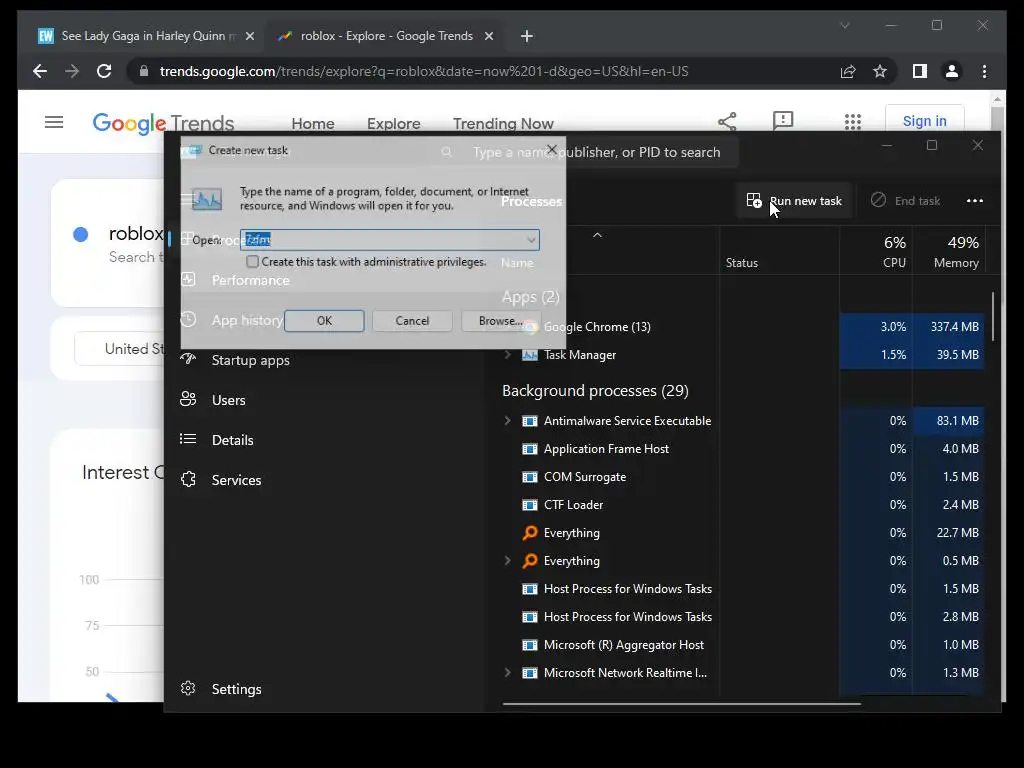This screenshot has width=1024, height=768.
Task: Click Explore in Google Trends nav
Action: tap(393, 123)
